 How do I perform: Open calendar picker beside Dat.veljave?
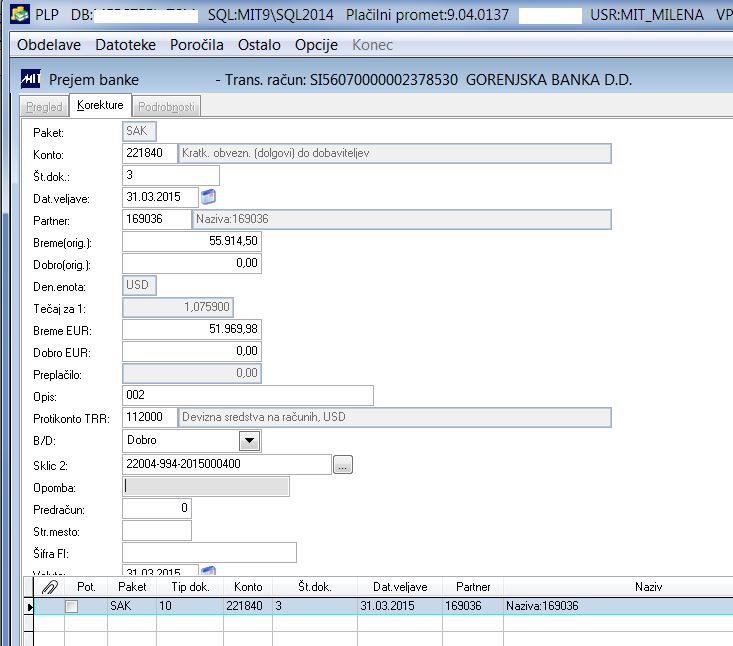(x=208, y=197)
